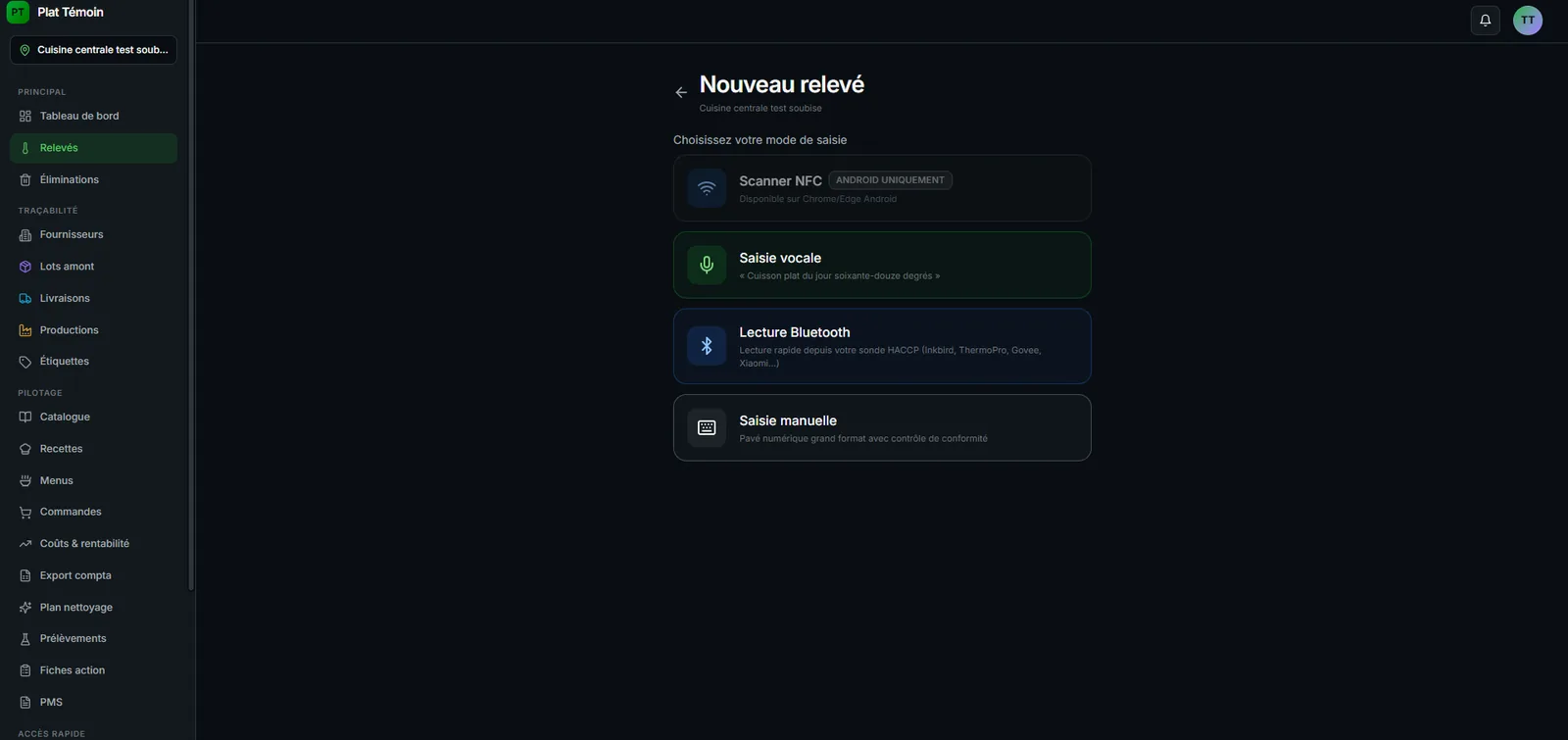
Task: Click the Relevés thermometer icon
Action: coord(25,148)
